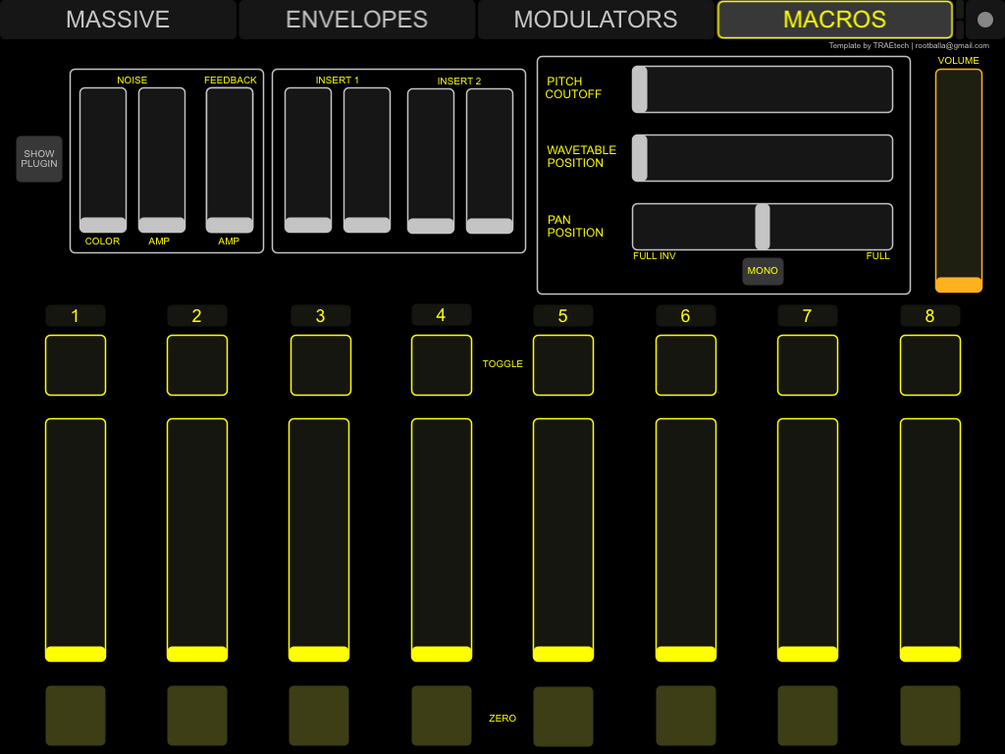Toggle macro 3 button
The height and width of the screenshot is (754, 1005).
tap(320, 365)
